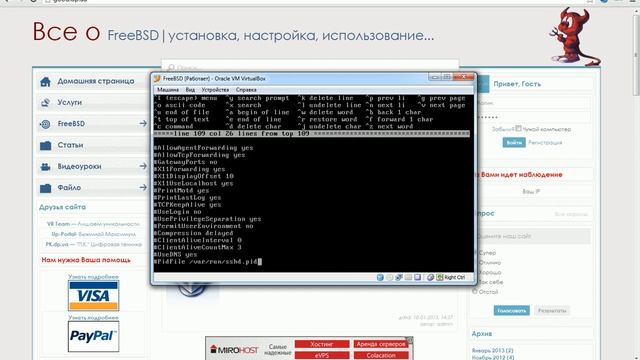Click the network adapter indicator in VirtualBox status bar
The image size is (640, 360).
399,277
